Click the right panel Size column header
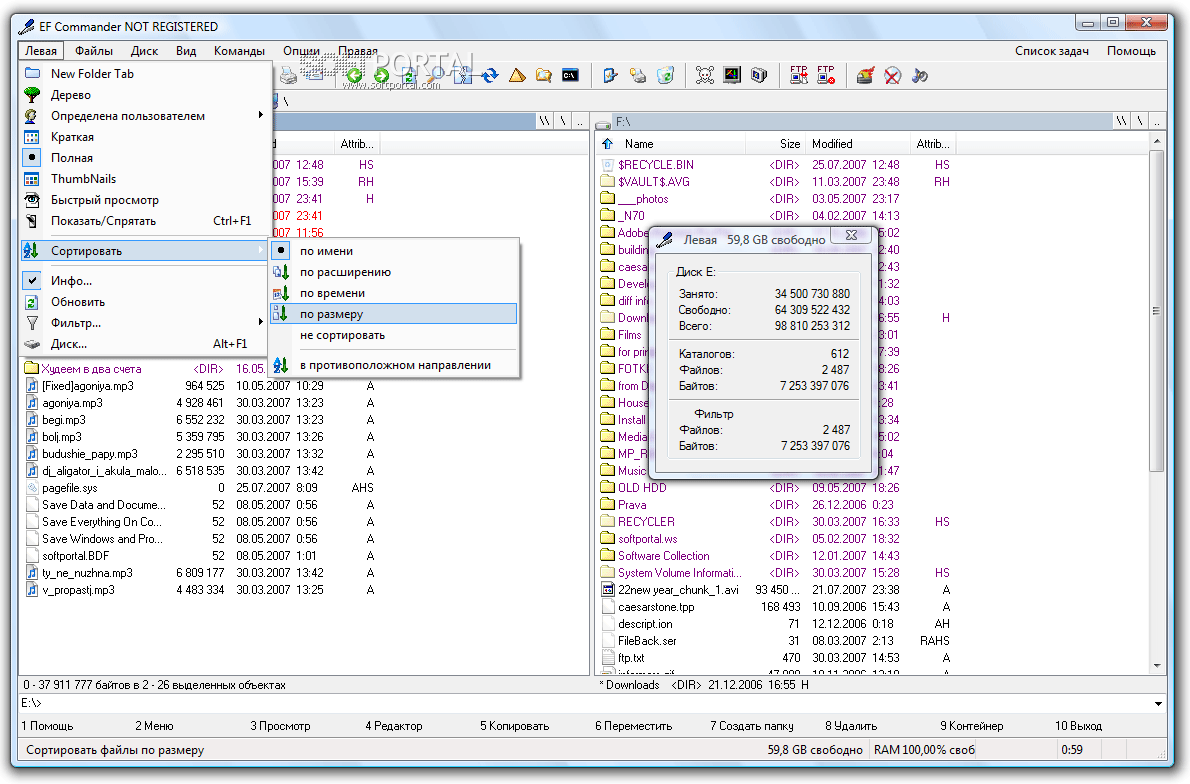Screen dimensions: 1190x784 coord(775,143)
